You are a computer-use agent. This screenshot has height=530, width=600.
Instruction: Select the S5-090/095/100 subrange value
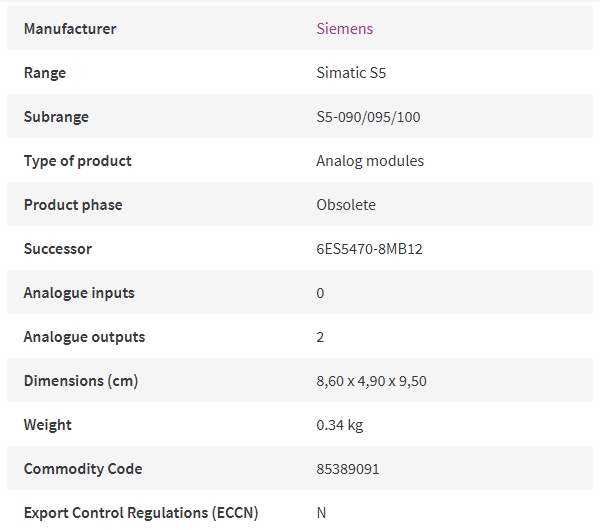(368, 117)
